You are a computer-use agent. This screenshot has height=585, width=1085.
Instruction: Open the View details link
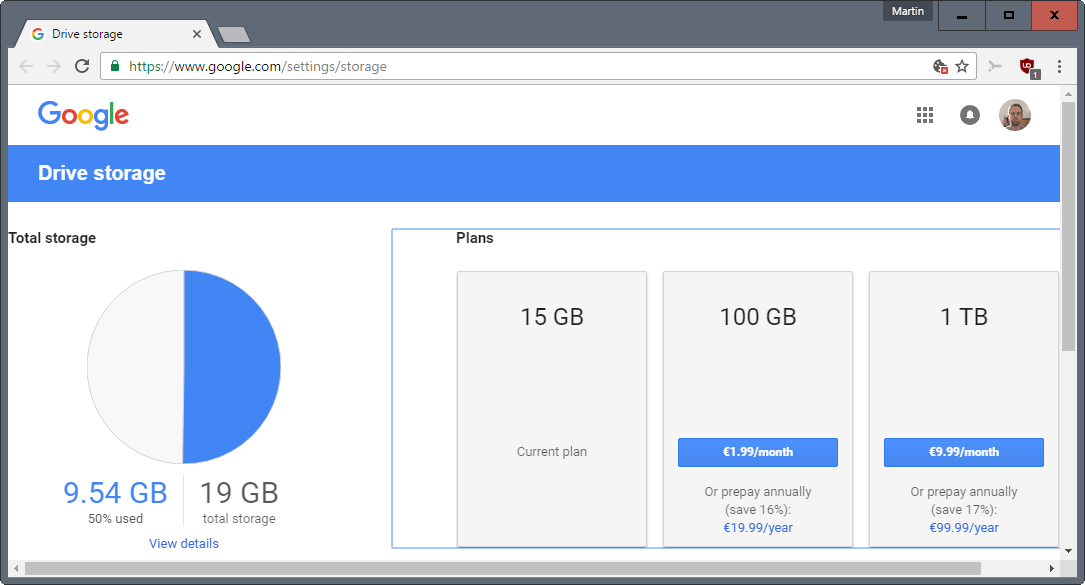[x=183, y=543]
